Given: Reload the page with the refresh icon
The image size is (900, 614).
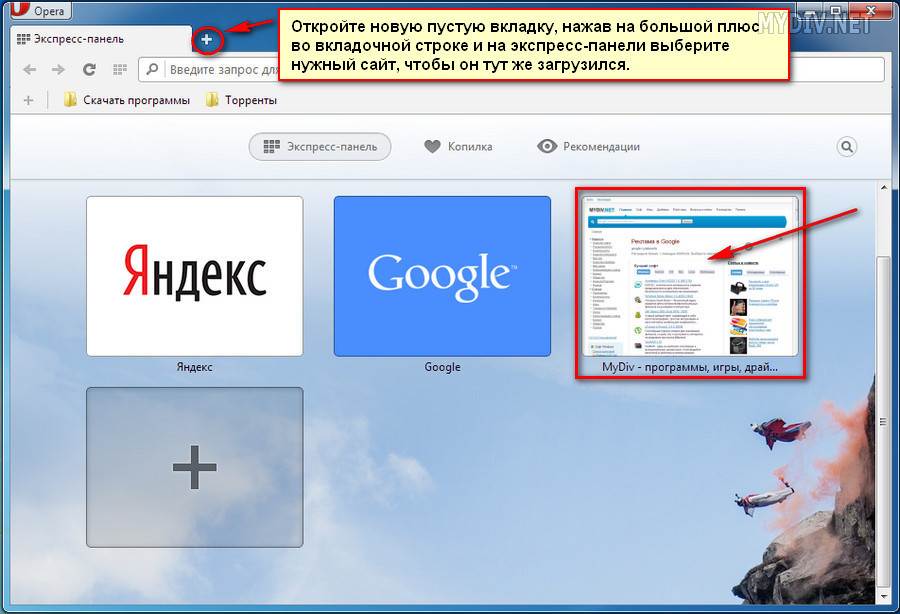Looking at the screenshot, I should (x=89, y=69).
